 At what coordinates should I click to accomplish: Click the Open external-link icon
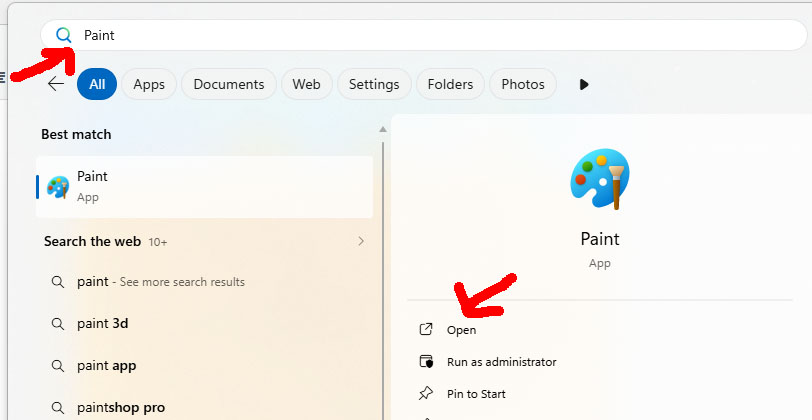[426, 329]
